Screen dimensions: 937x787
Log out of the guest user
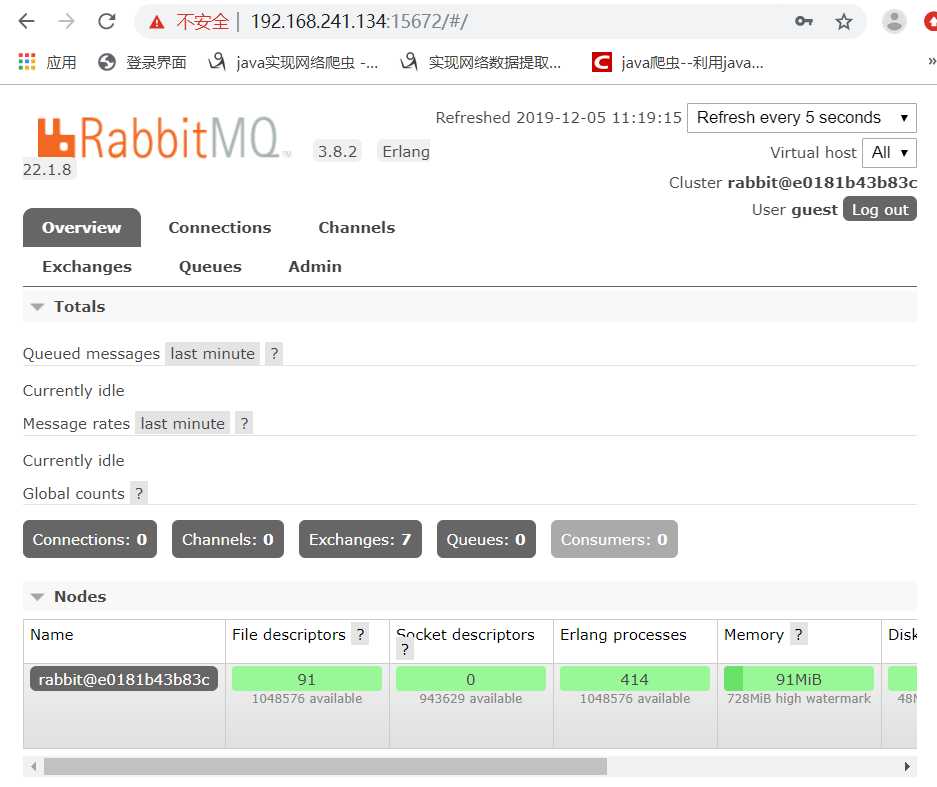click(x=879, y=209)
